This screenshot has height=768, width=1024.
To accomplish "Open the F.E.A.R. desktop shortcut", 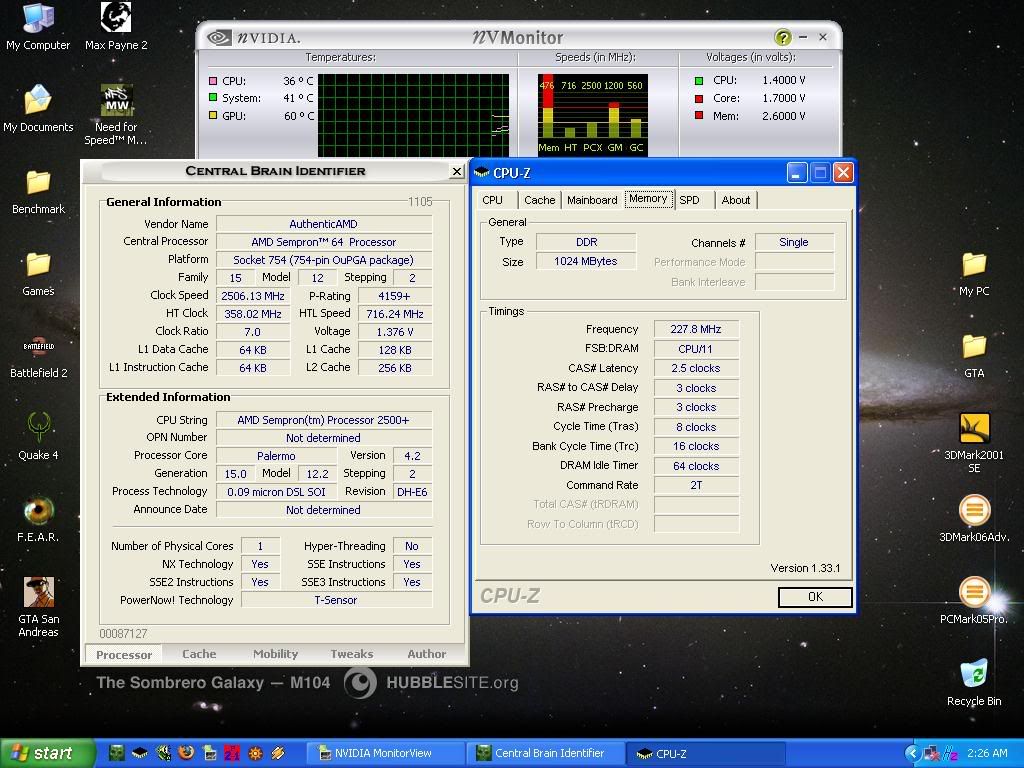I will [38, 510].
